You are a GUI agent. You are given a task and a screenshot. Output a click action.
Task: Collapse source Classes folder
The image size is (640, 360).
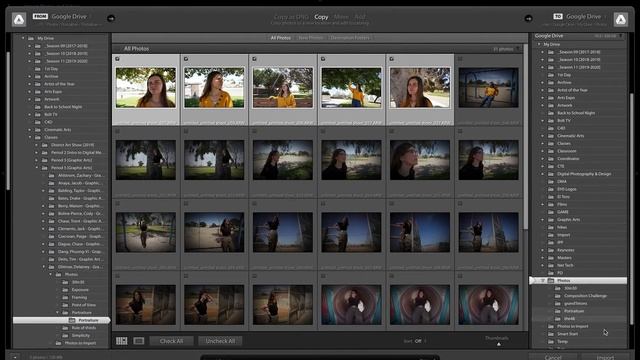pyautogui.click(x=29, y=137)
